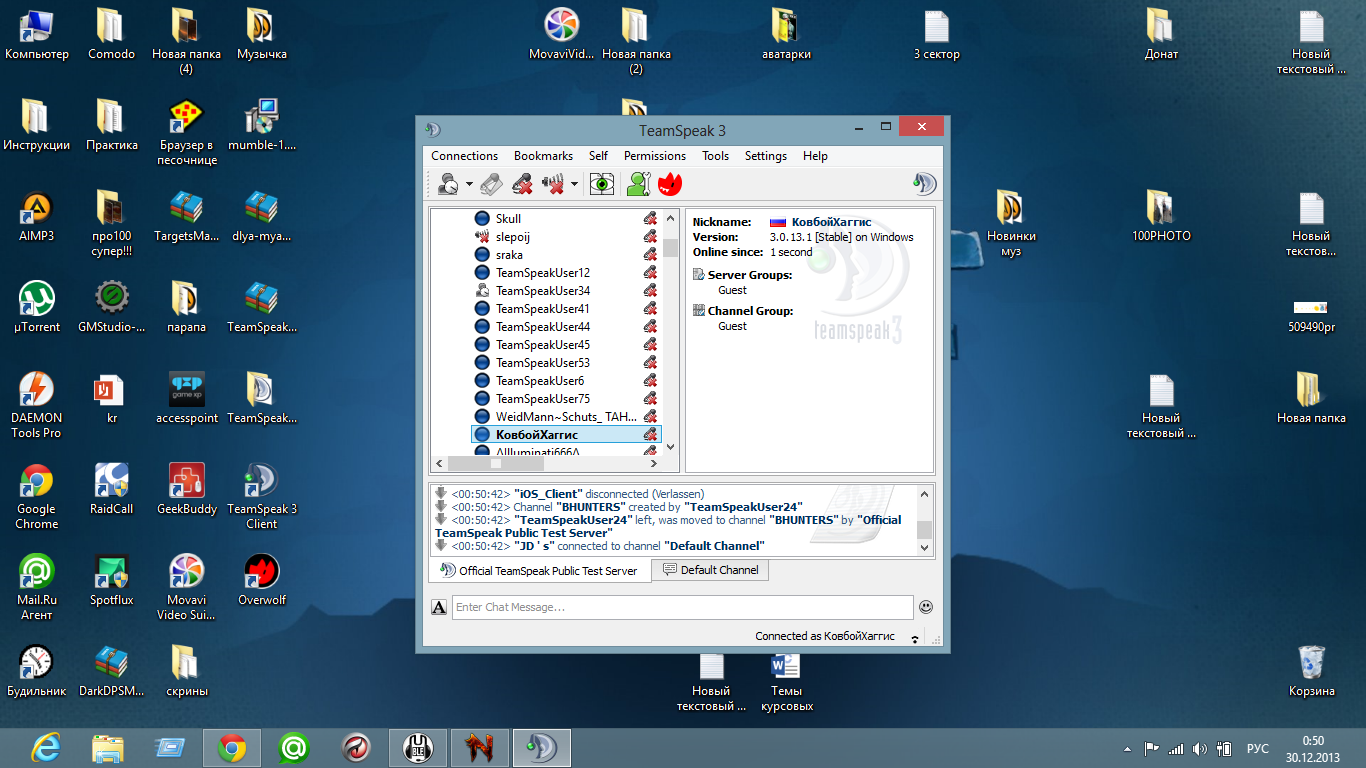The width and height of the screenshot is (1366, 768).
Task: Open the Tools menu
Action: click(x=715, y=156)
